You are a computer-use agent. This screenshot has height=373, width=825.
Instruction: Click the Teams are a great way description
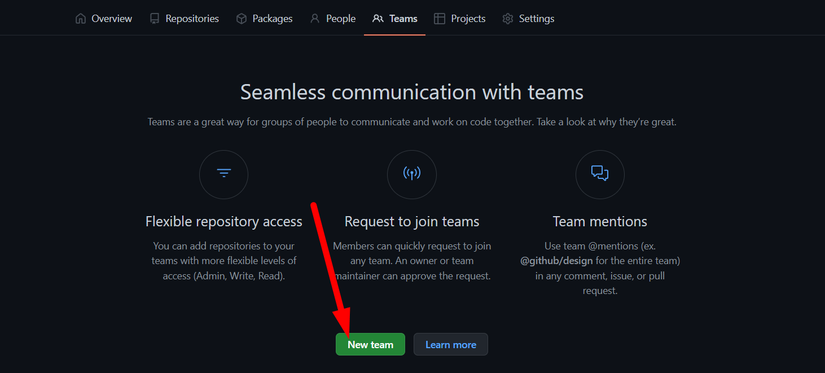412,122
